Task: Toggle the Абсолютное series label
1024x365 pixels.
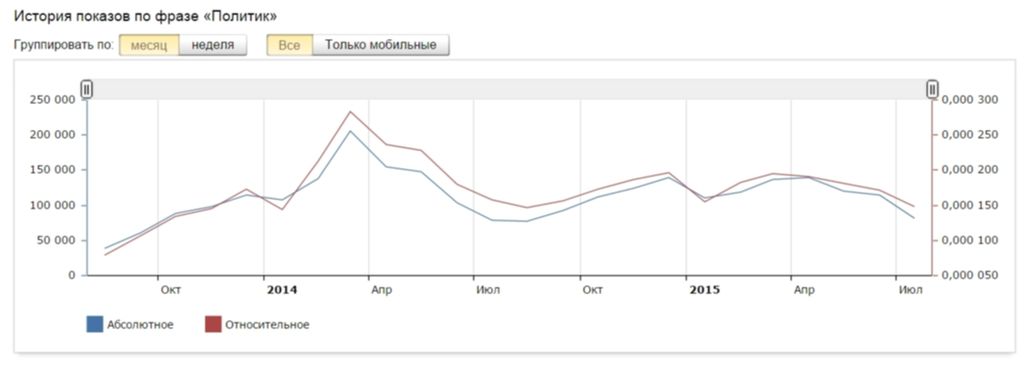Action: click(140, 325)
